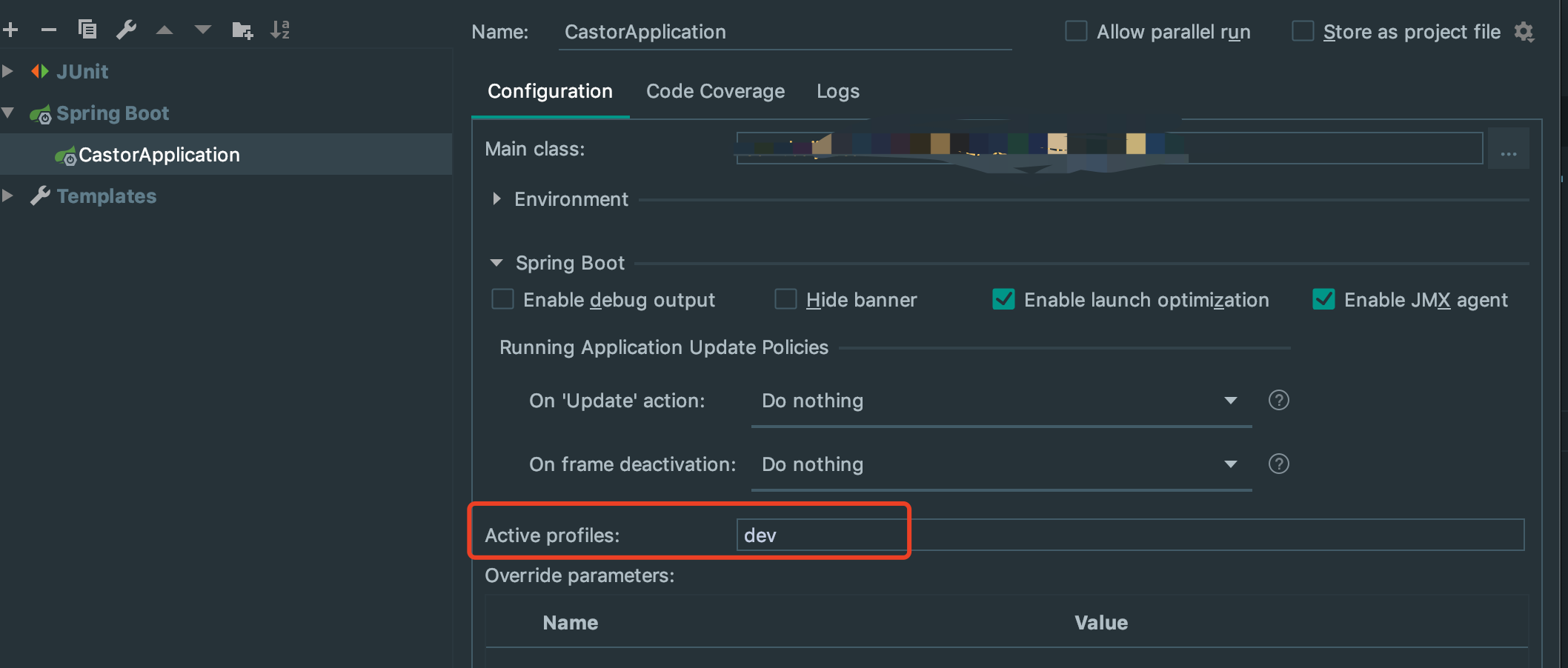Viewport: 1568px width, 668px height.
Task: Open help for 'Update' action policy
Action: click(x=1278, y=400)
